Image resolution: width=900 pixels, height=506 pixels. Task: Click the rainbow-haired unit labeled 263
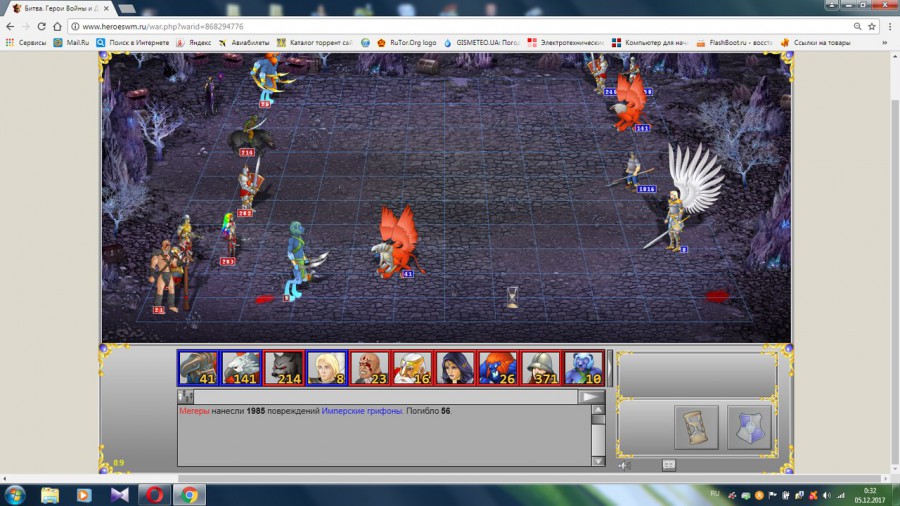[x=230, y=237]
